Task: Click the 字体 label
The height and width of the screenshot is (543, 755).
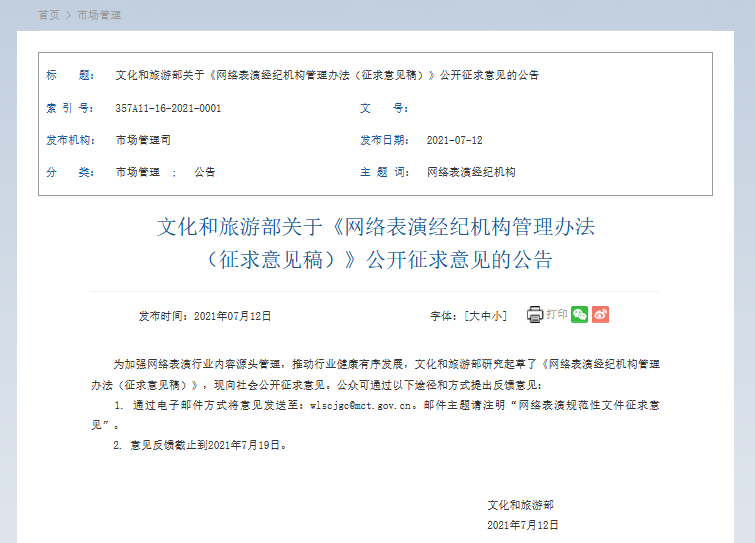Action: click(x=443, y=316)
